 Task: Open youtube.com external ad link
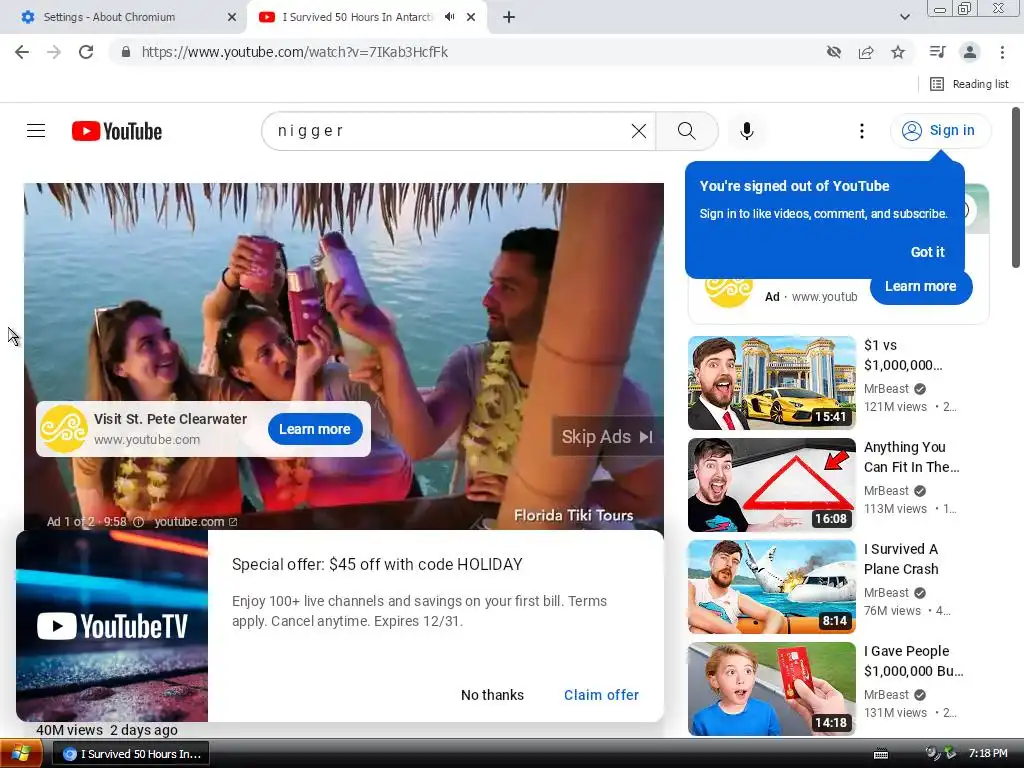pyautogui.click(x=196, y=522)
